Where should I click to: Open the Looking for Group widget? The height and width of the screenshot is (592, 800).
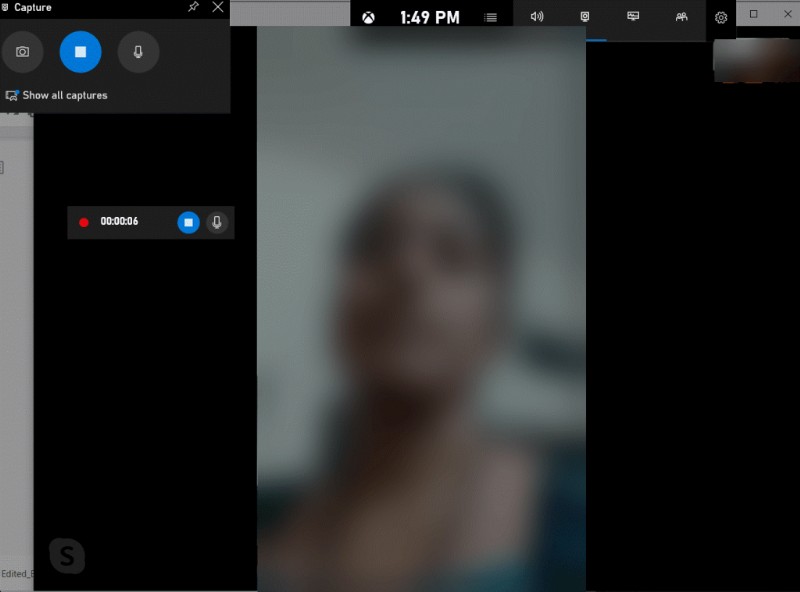point(681,16)
